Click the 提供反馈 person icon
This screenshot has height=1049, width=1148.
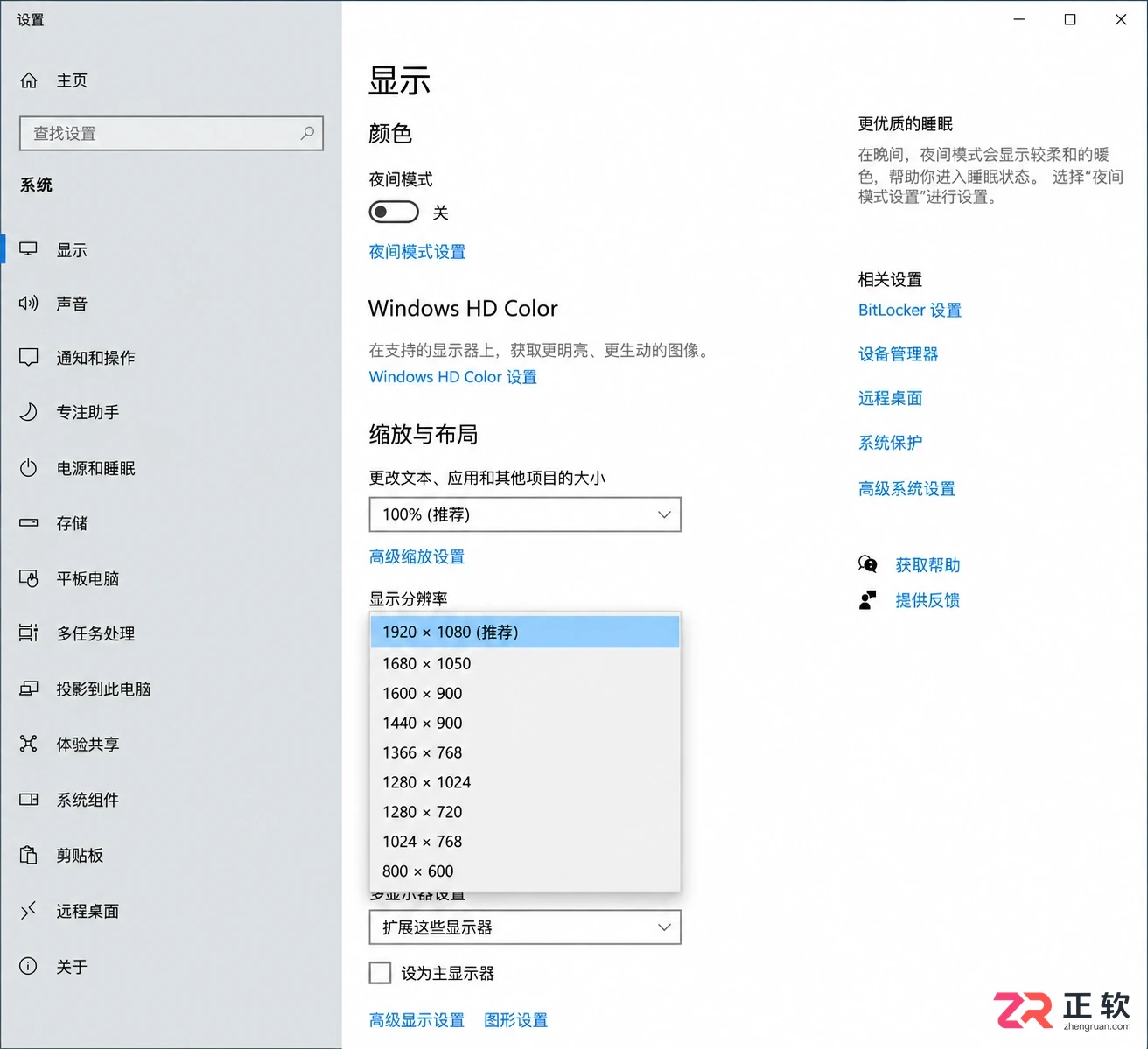coord(868,600)
